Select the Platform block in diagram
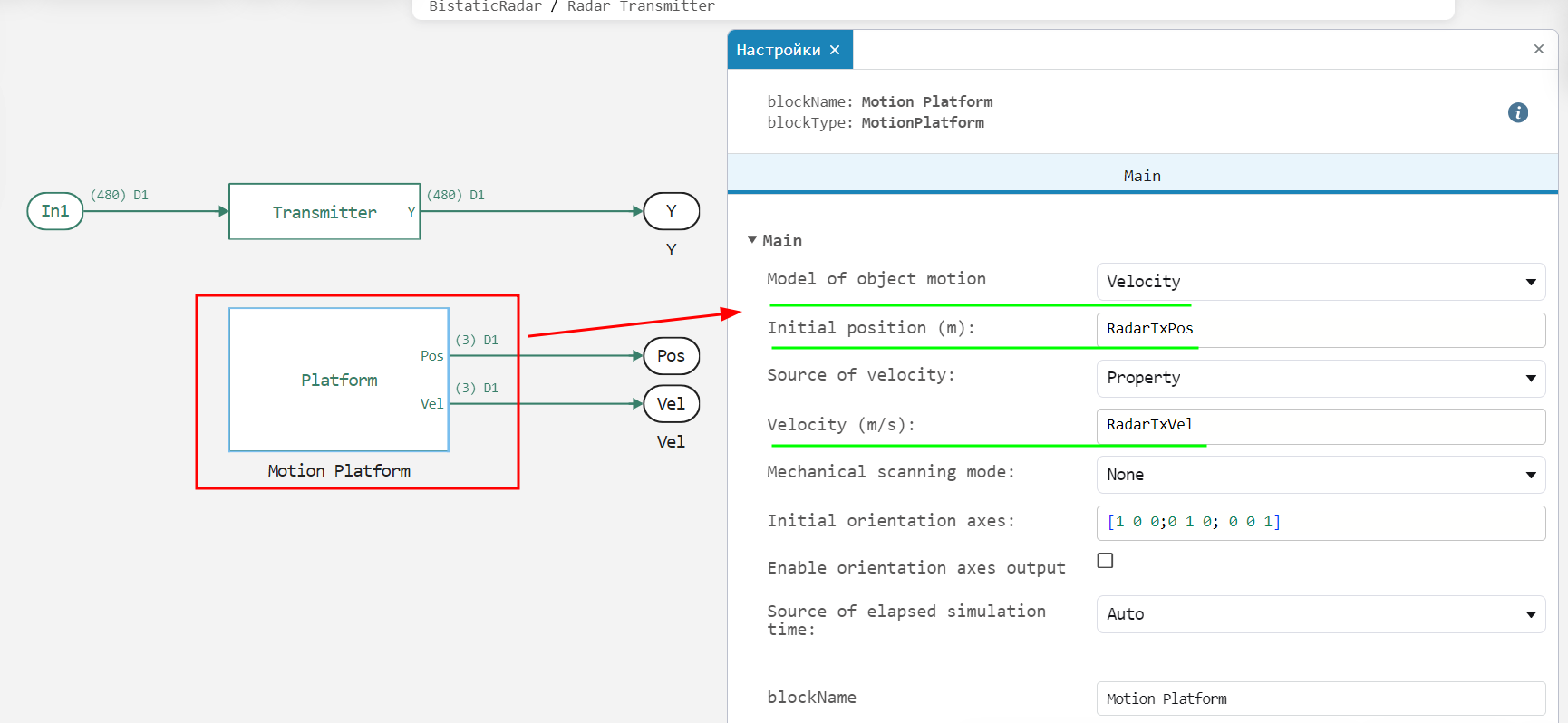 click(x=339, y=380)
